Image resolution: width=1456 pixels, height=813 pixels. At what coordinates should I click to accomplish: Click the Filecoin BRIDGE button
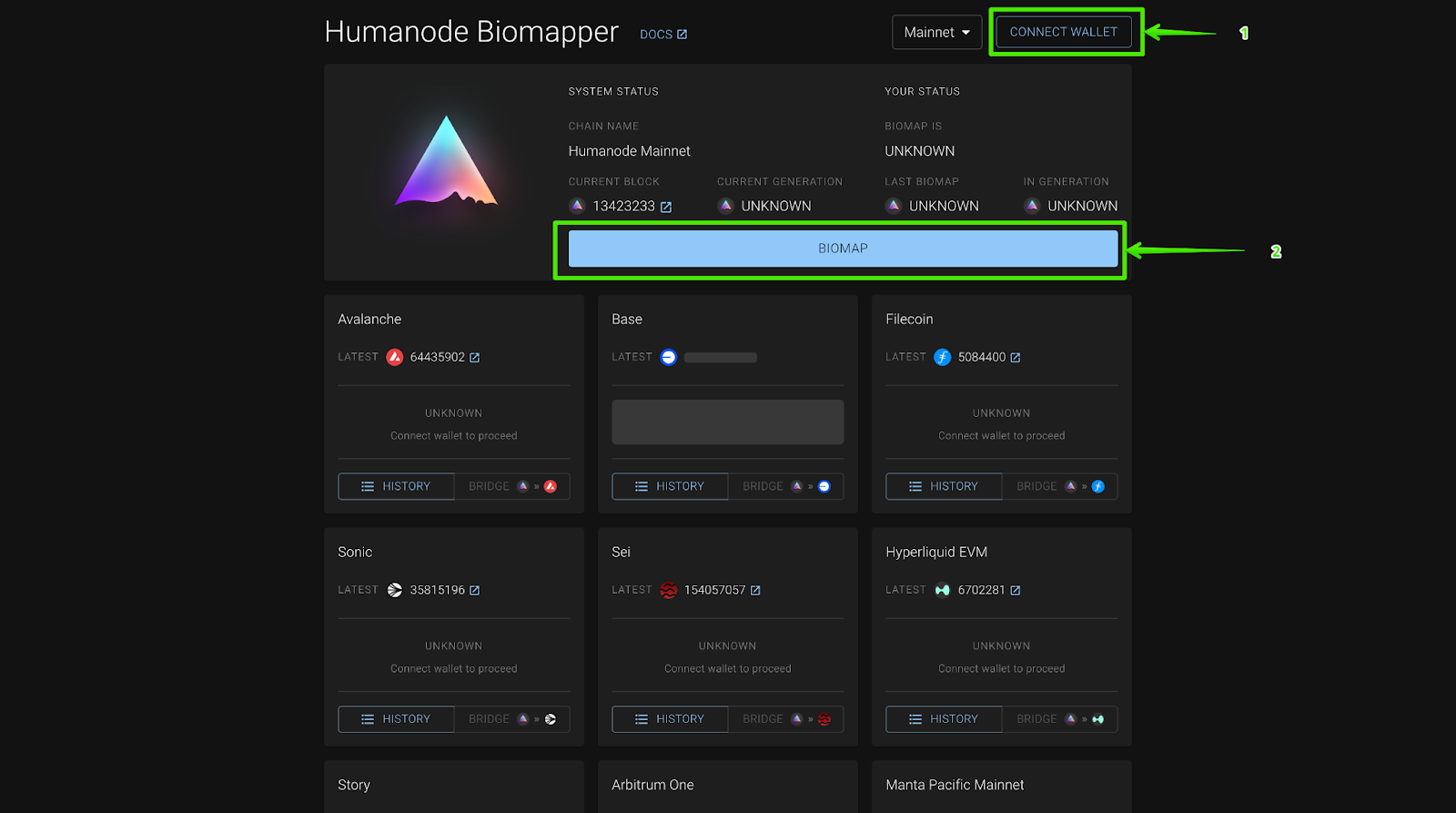tap(1060, 486)
